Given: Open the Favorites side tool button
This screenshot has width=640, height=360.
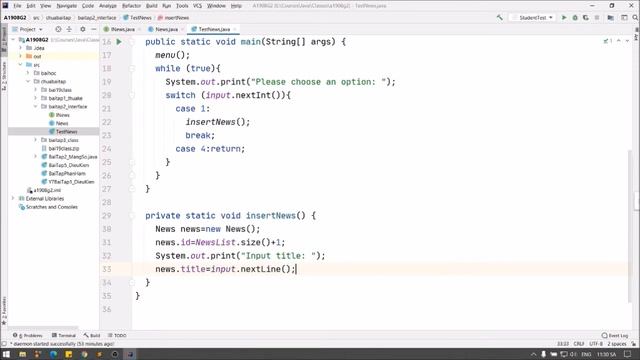Looking at the screenshot, I should pyautogui.click(x=4, y=310).
